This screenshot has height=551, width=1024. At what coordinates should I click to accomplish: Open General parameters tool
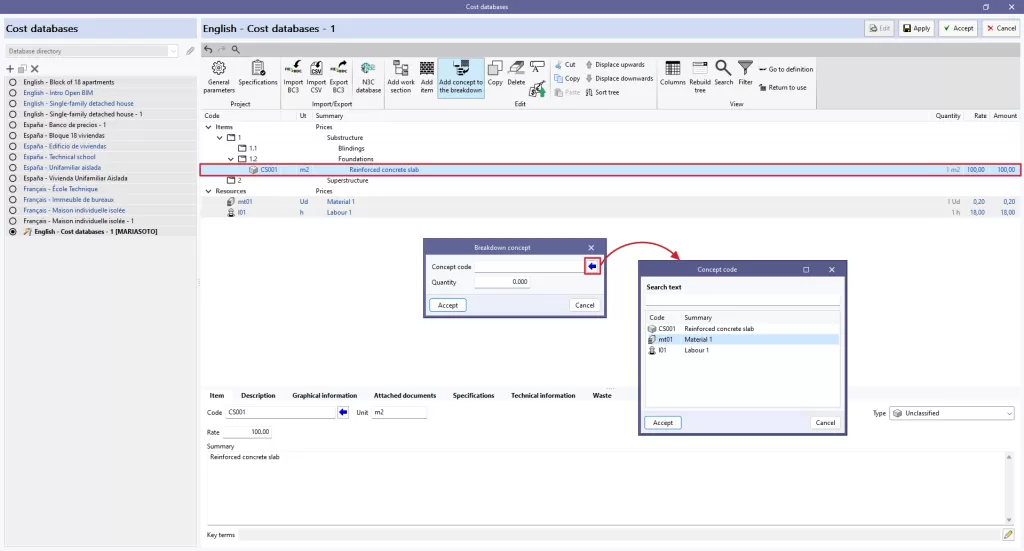pos(219,76)
